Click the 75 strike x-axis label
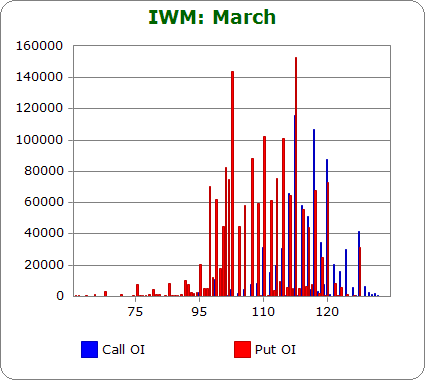Image resolution: width=425 pixels, height=380 pixels. (135, 312)
